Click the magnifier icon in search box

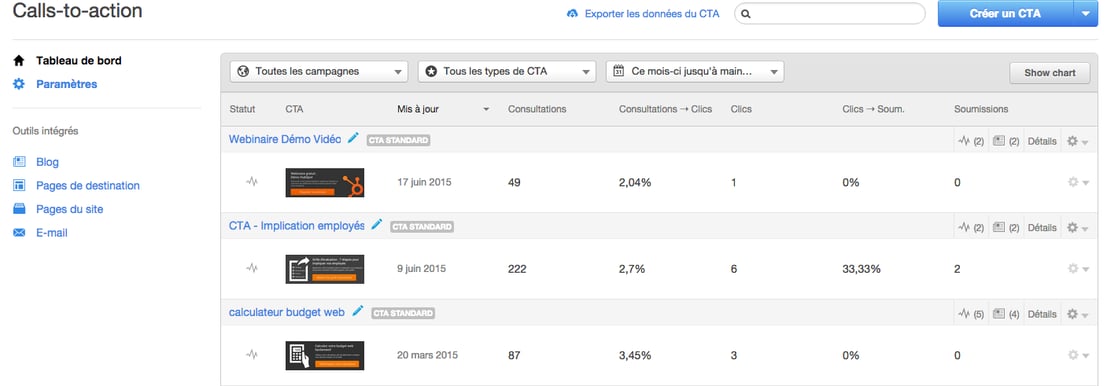click(746, 13)
